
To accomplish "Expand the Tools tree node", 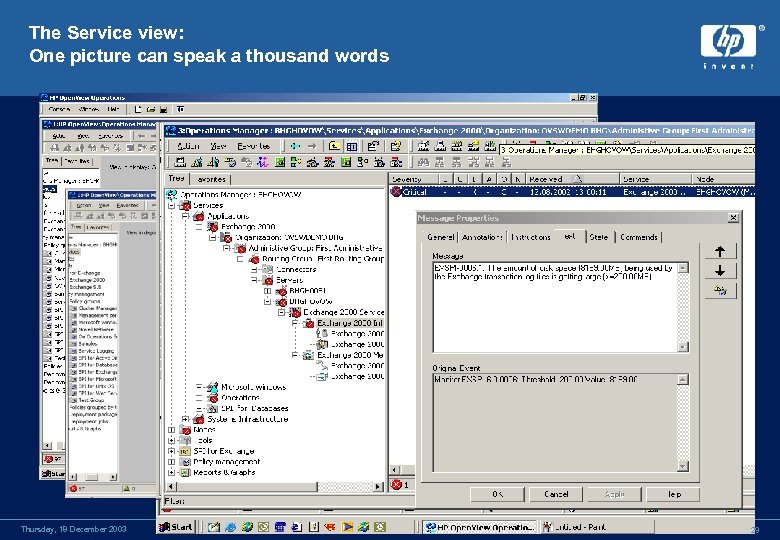I will point(172,440).
